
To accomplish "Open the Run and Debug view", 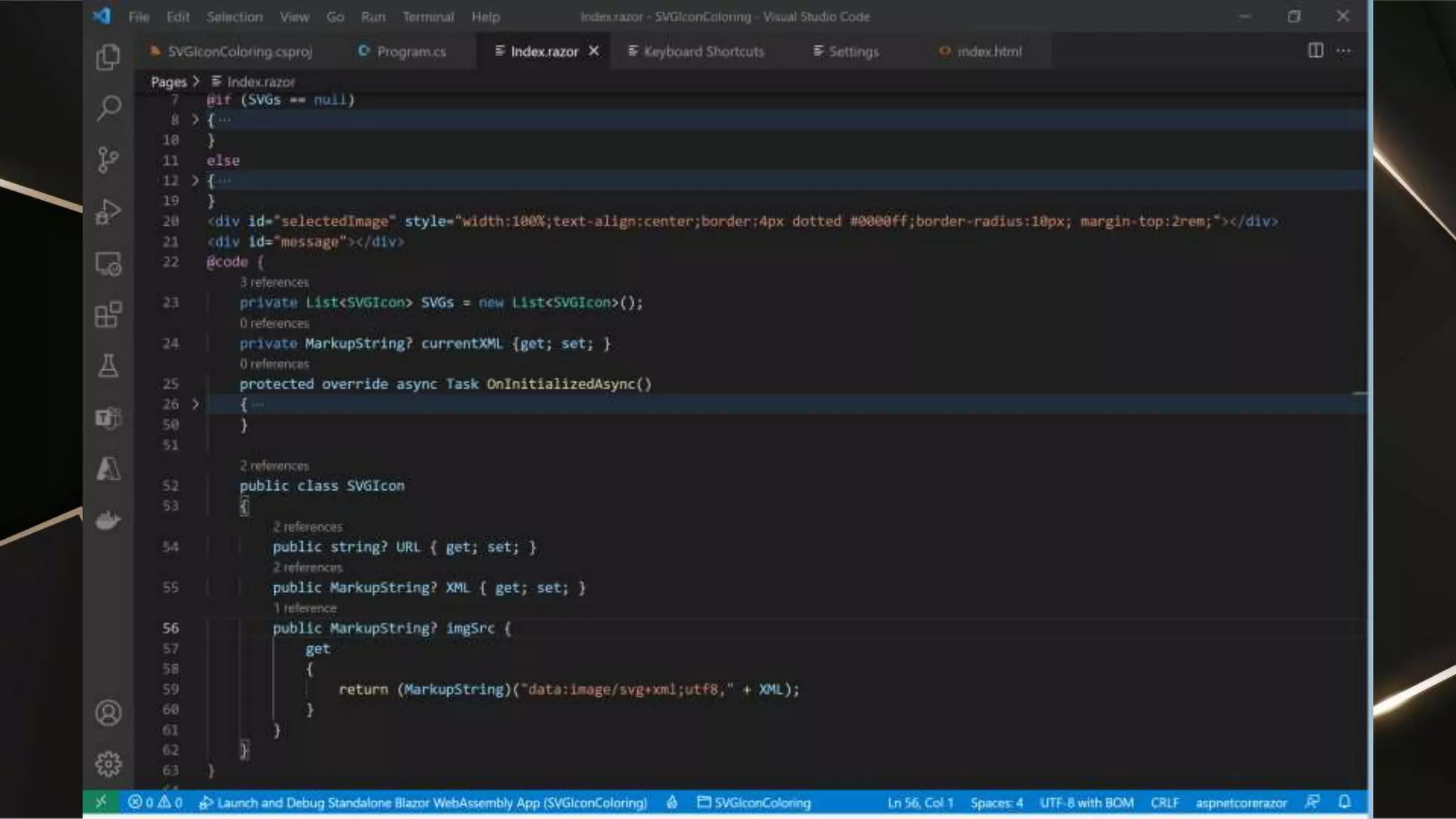I will point(108,212).
